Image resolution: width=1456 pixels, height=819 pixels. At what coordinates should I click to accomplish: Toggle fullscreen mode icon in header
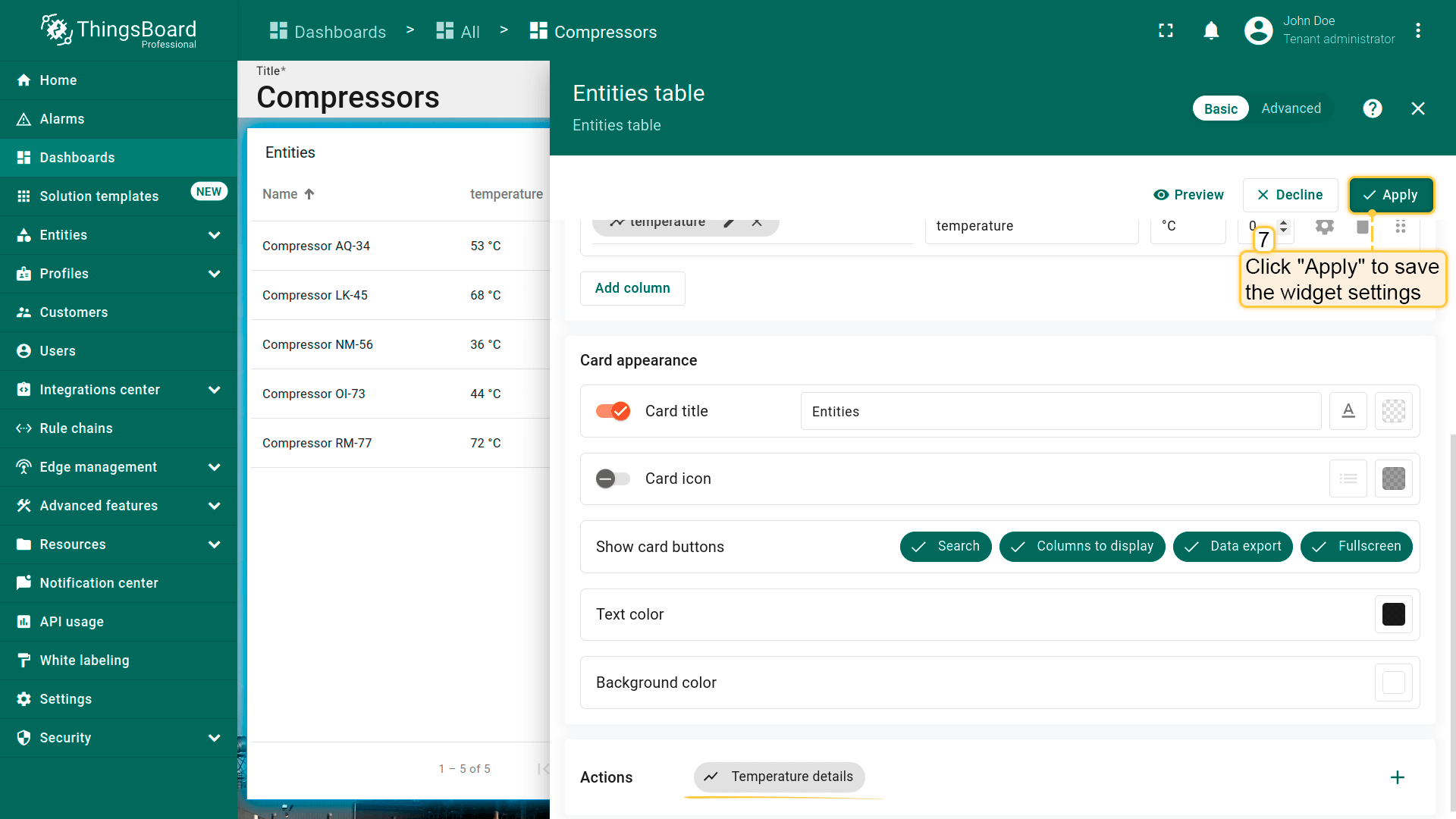click(1166, 30)
